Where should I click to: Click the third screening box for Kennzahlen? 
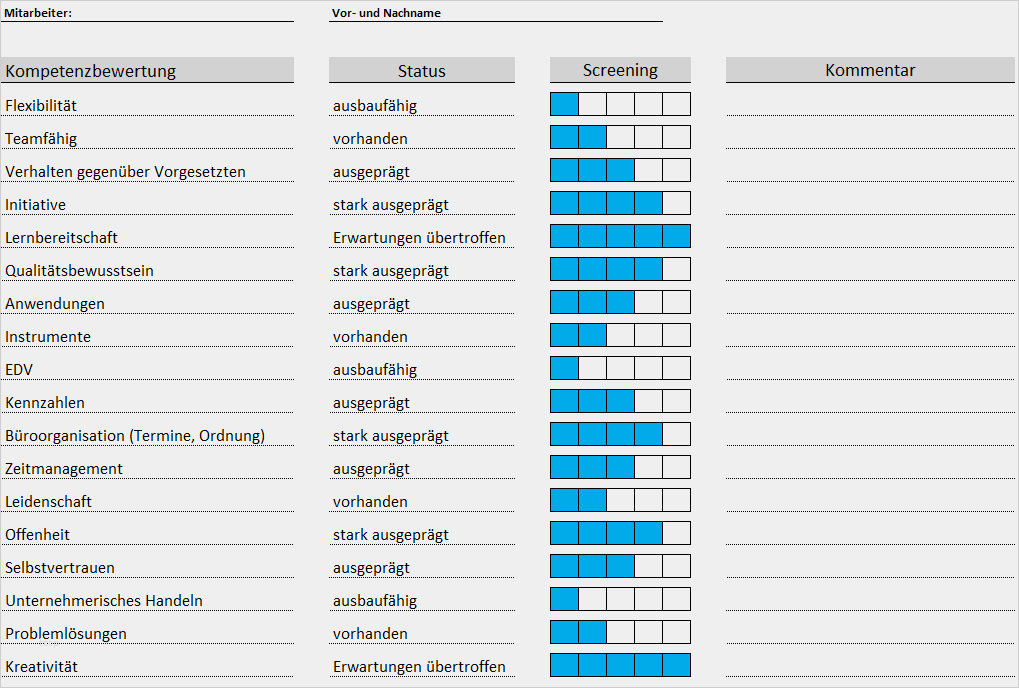pyautogui.click(x=620, y=402)
